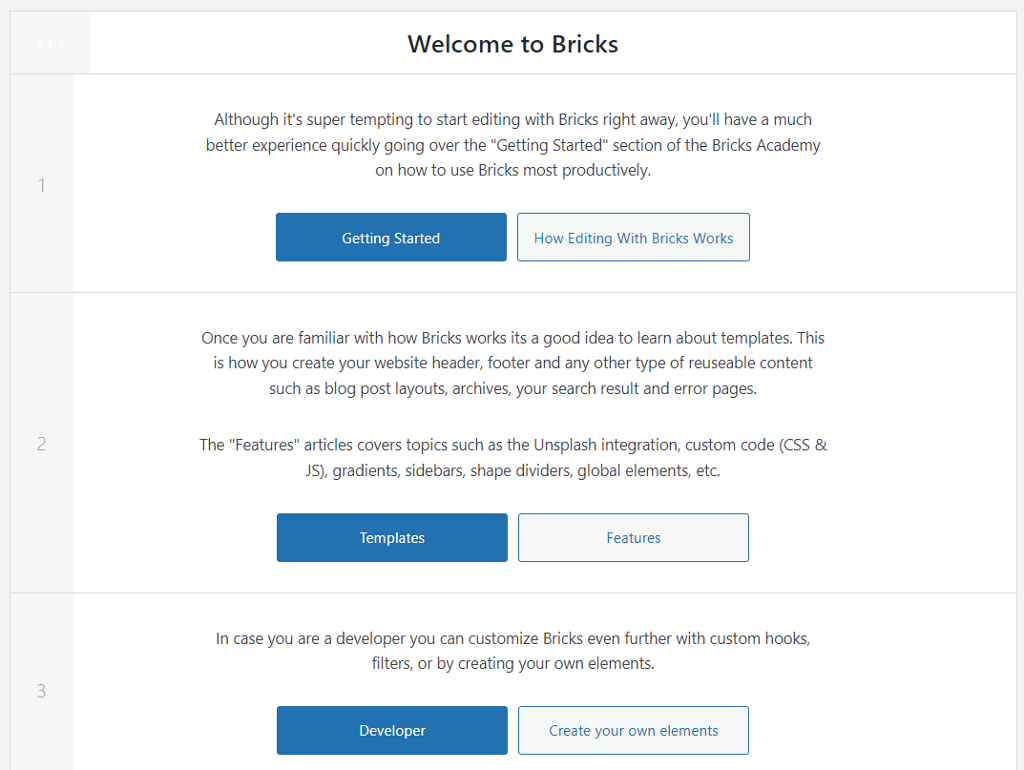
Task: Click the 1.3.7 version badge
Action: tap(50, 44)
